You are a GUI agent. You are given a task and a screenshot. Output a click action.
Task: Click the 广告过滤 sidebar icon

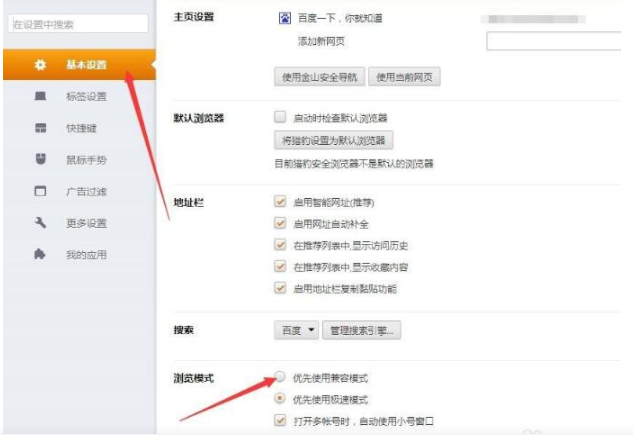(x=40, y=192)
